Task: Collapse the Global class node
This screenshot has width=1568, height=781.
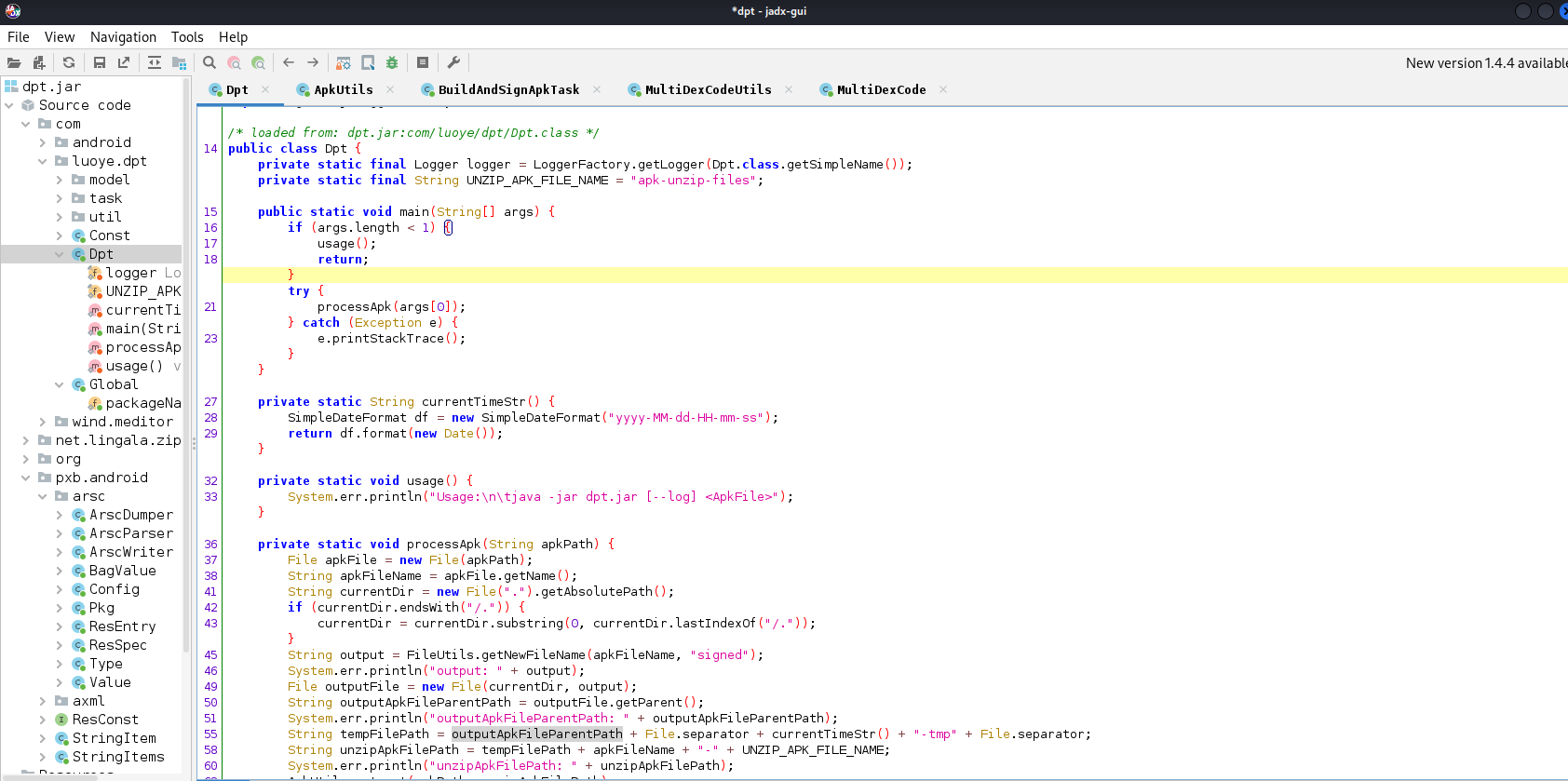Action: pyautogui.click(x=60, y=384)
